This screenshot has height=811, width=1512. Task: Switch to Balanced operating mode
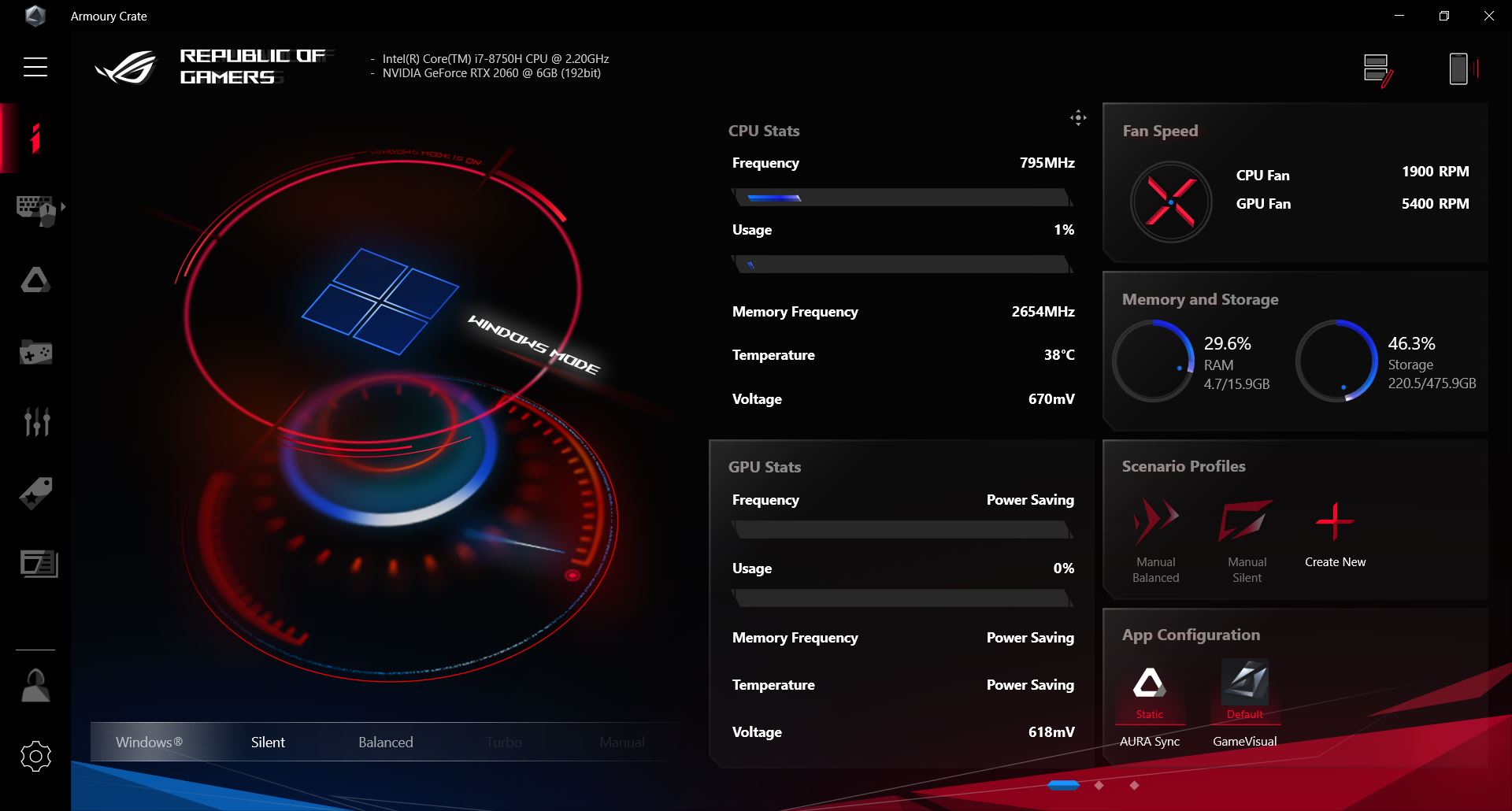pyautogui.click(x=386, y=742)
